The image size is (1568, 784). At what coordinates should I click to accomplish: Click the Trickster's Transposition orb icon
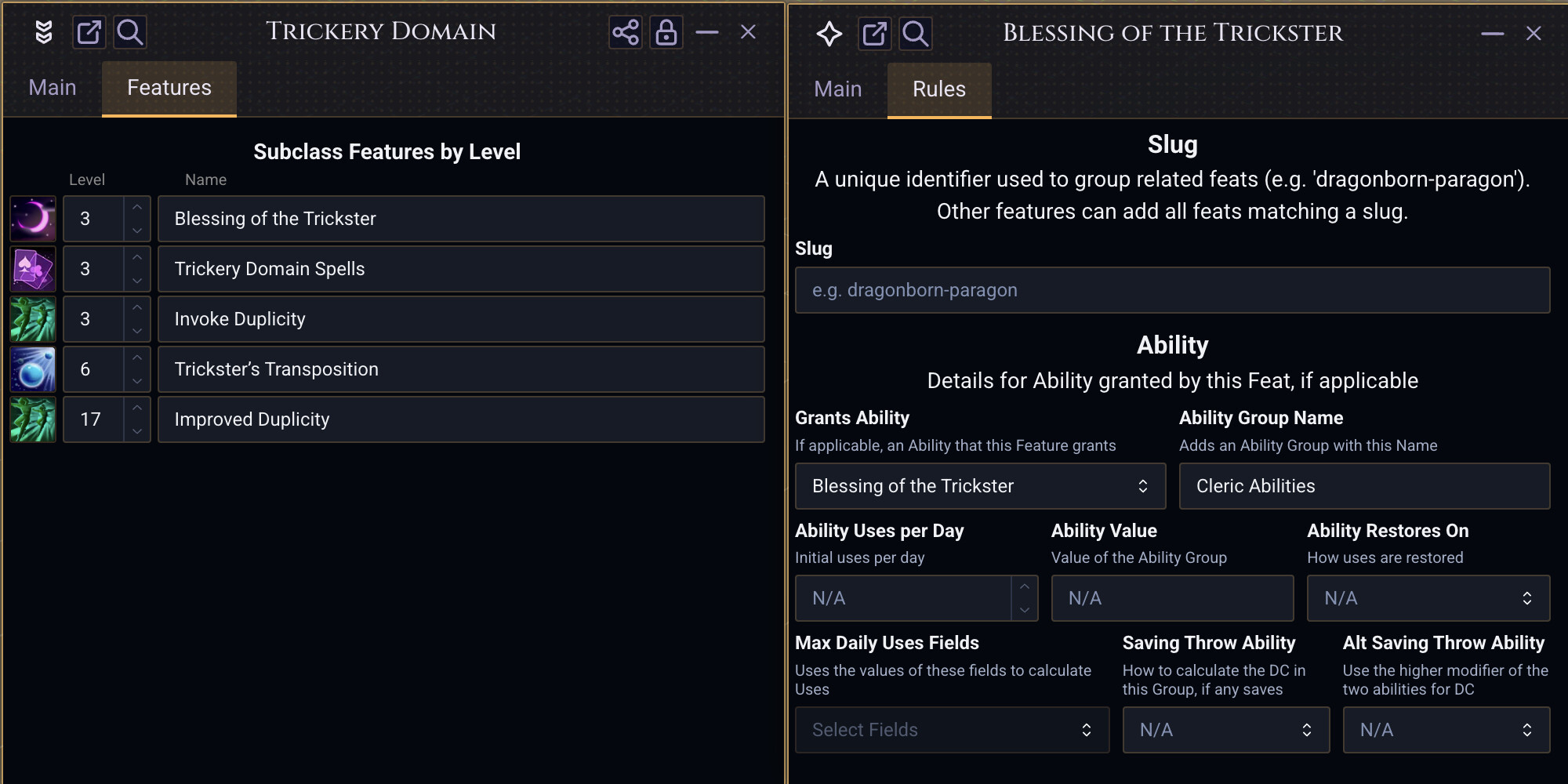(x=33, y=369)
